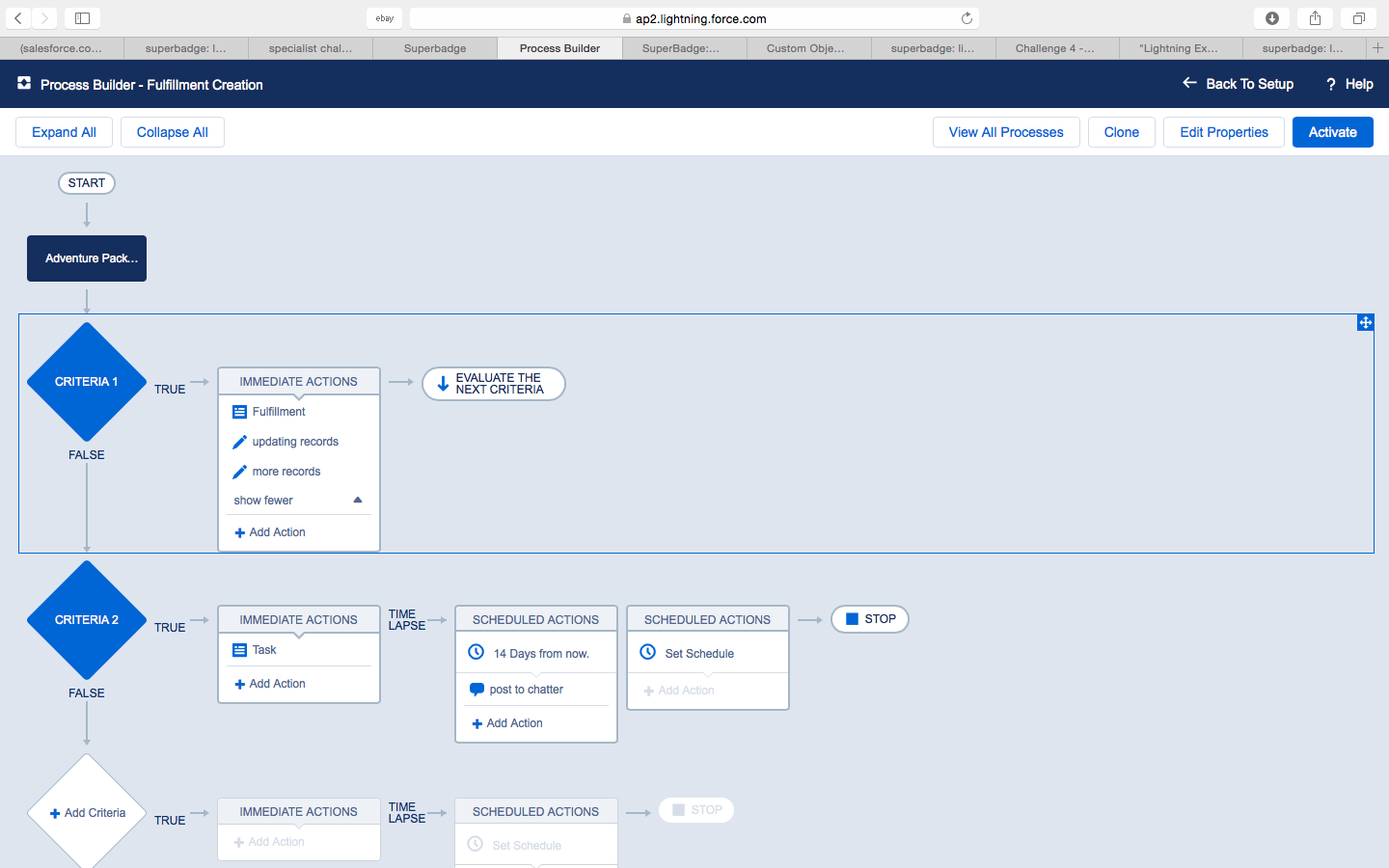Click Expand All button
The width and height of the screenshot is (1389, 868).
pyautogui.click(x=64, y=132)
